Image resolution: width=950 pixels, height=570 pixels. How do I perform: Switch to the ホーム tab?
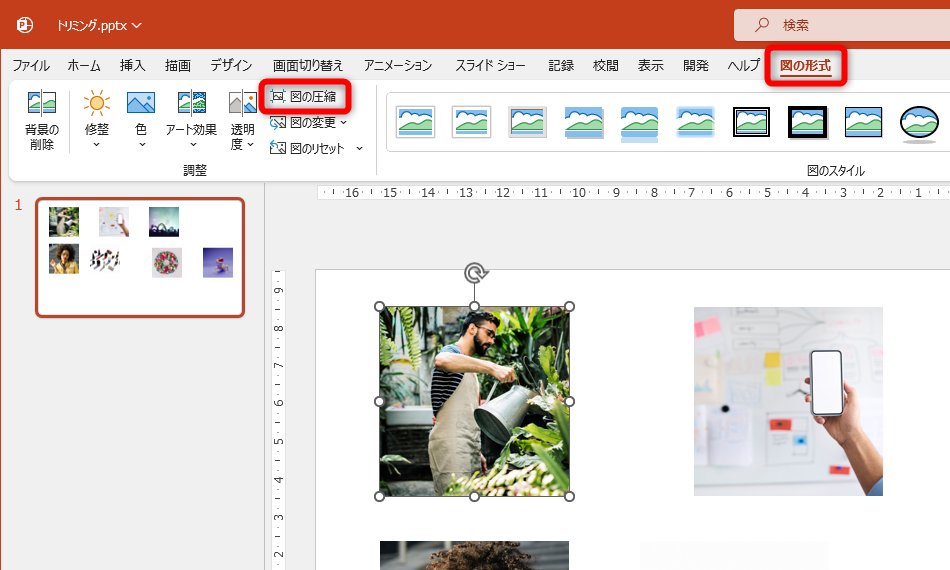[84, 65]
